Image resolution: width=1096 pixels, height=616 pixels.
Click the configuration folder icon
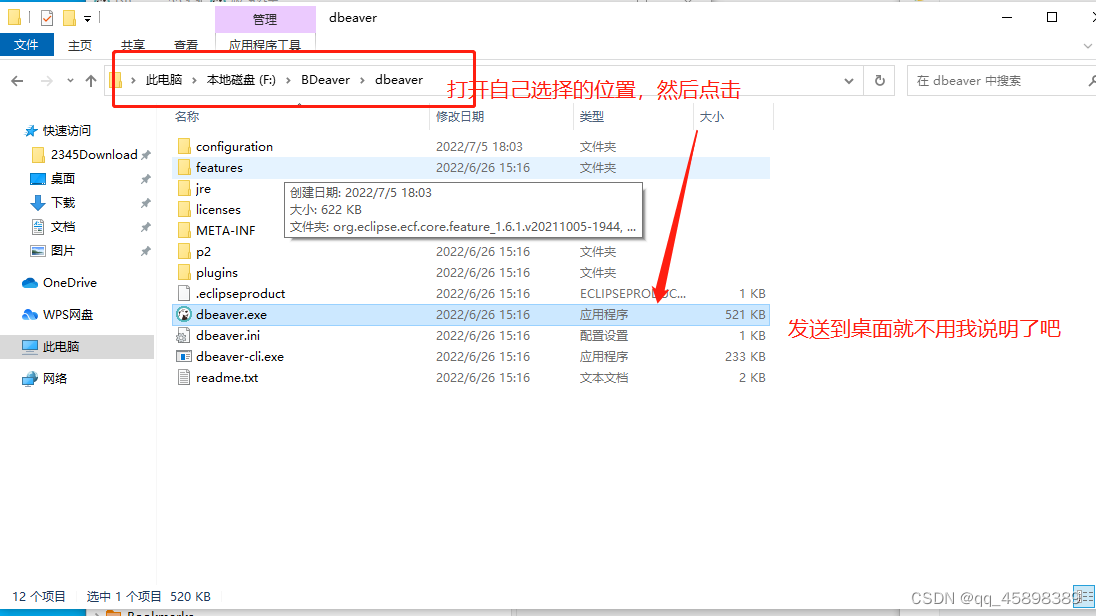click(x=184, y=146)
